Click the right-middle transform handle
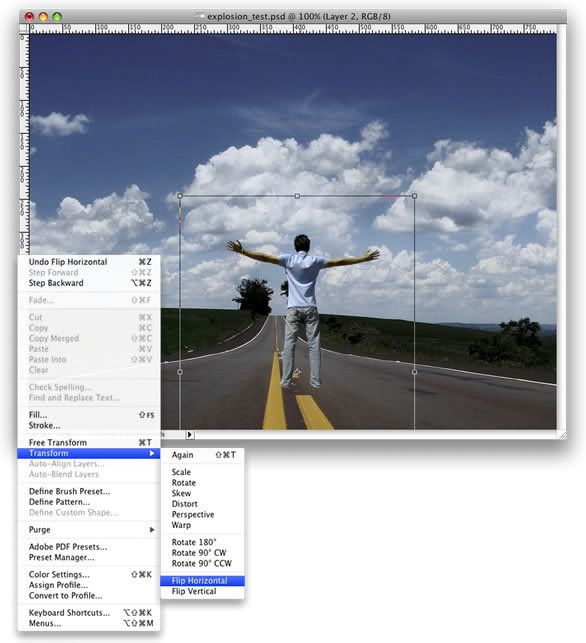The width and height of the screenshot is (586, 643). (x=415, y=372)
